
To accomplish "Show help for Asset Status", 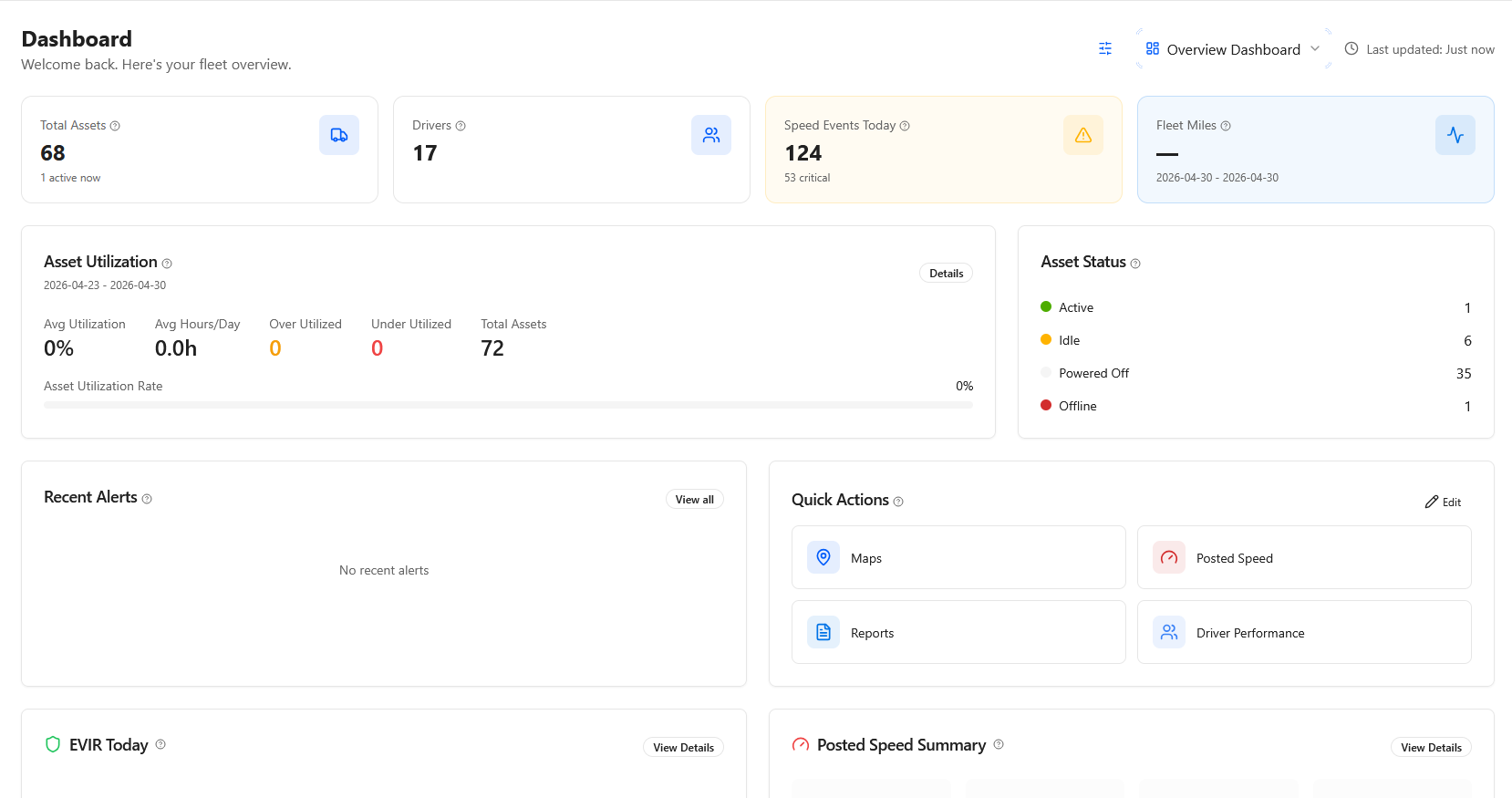I will (1135, 264).
